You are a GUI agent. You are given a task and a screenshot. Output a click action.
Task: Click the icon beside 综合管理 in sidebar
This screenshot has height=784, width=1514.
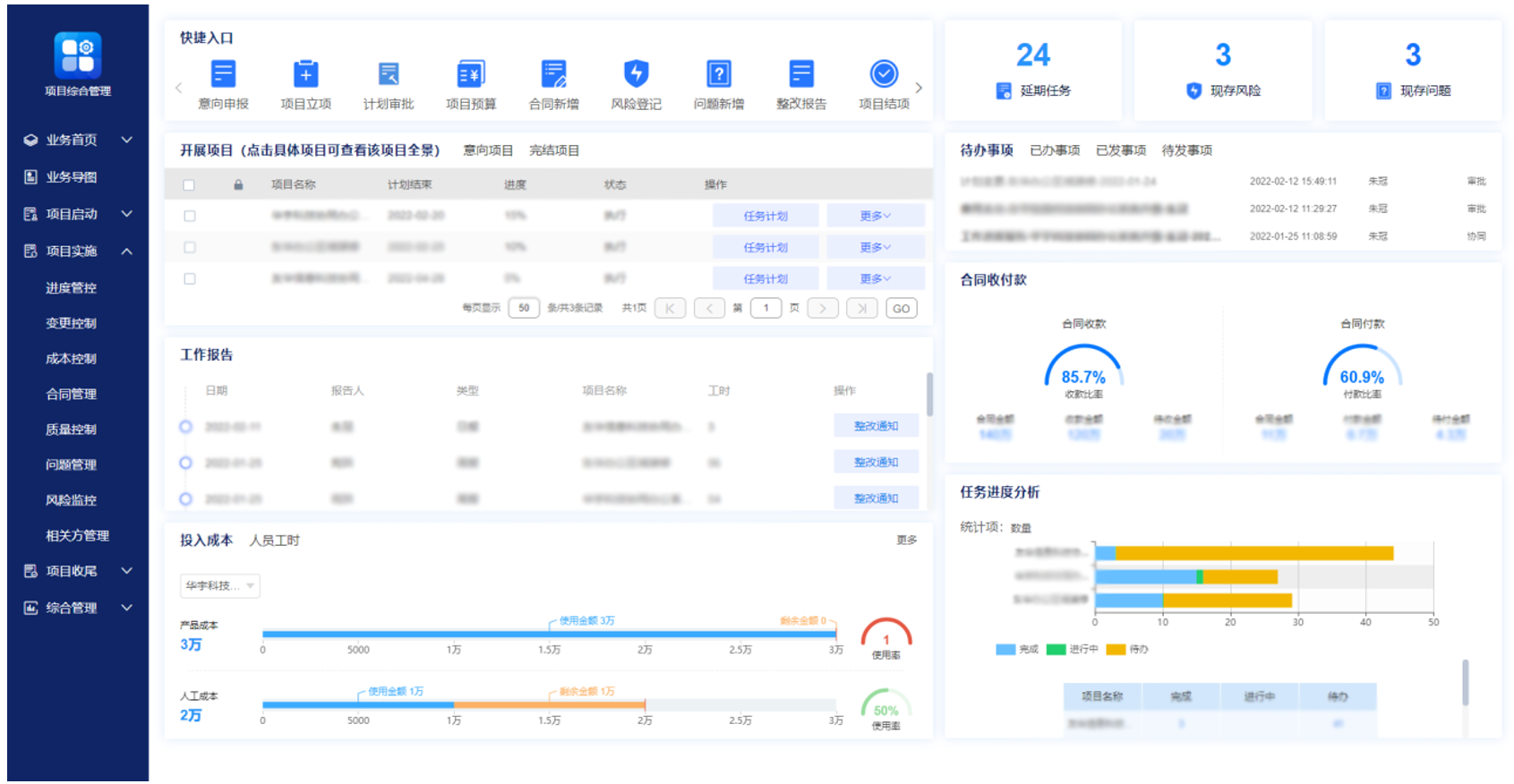pyautogui.click(x=30, y=608)
